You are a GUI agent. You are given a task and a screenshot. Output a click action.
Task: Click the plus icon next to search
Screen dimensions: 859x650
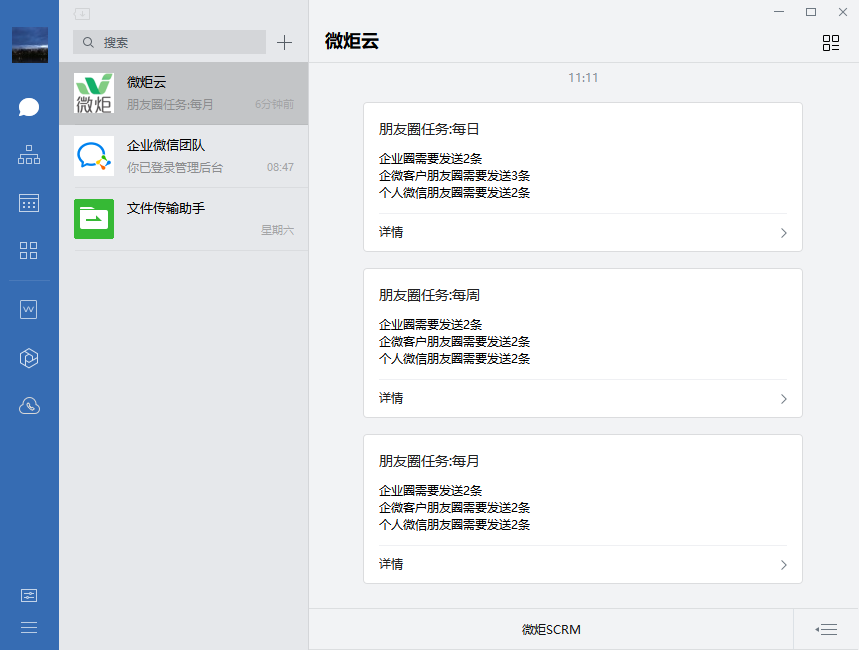(284, 43)
